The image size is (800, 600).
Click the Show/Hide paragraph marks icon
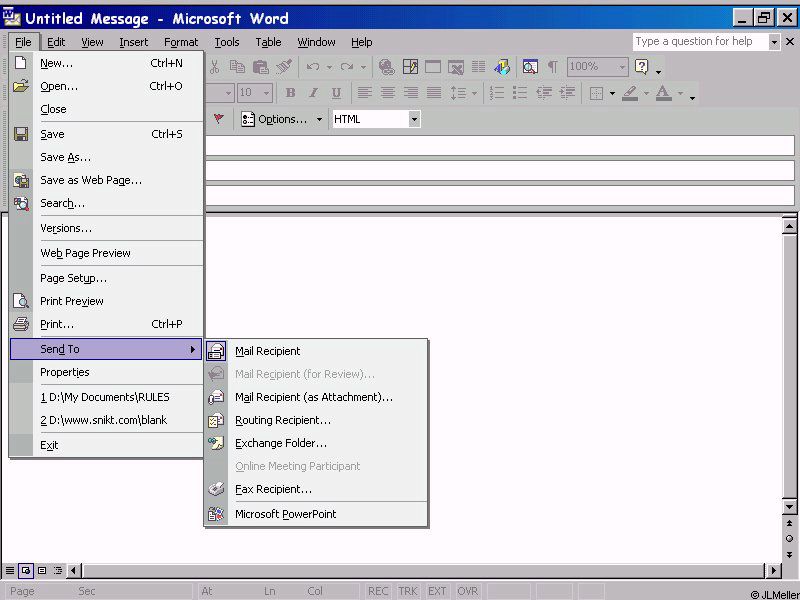(552, 67)
